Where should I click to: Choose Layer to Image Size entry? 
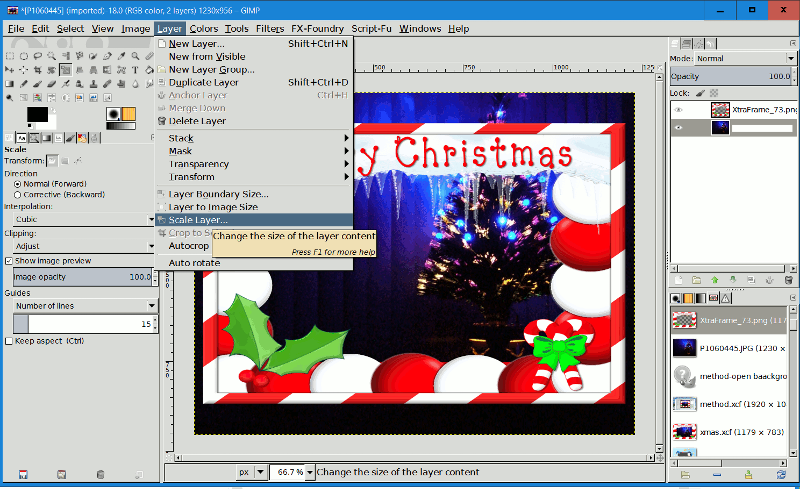253,207
